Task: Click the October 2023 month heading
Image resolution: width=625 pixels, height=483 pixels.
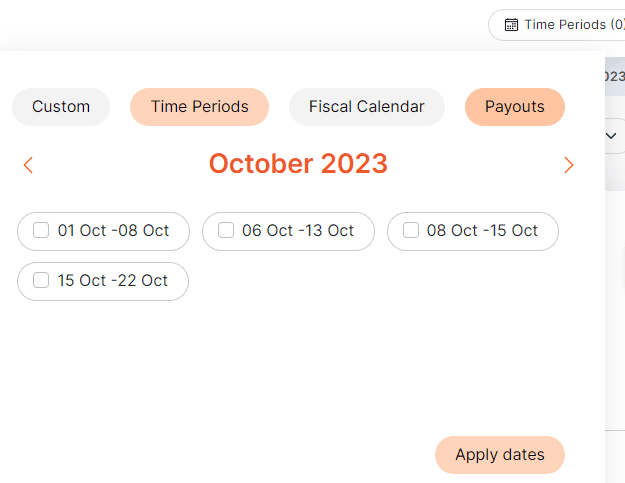Action: click(298, 164)
